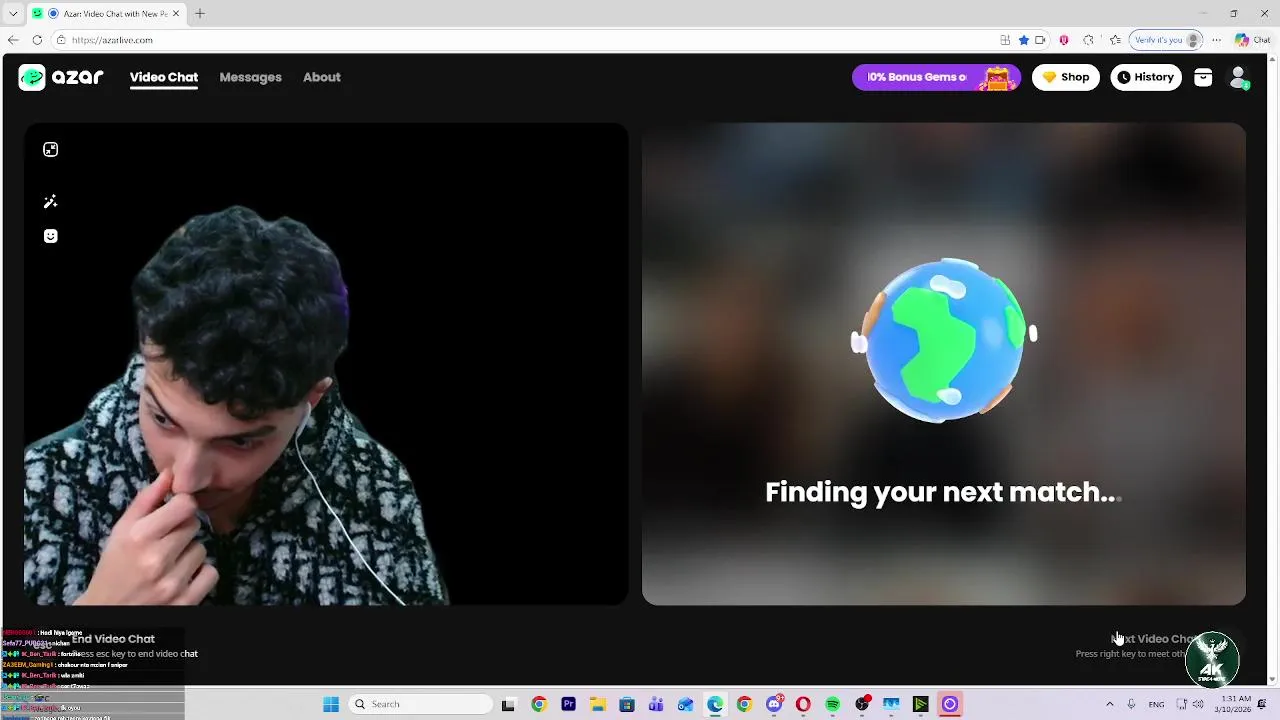
Task: Select the Azar Video Chat browser tab
Action: [x=104, y=13]
